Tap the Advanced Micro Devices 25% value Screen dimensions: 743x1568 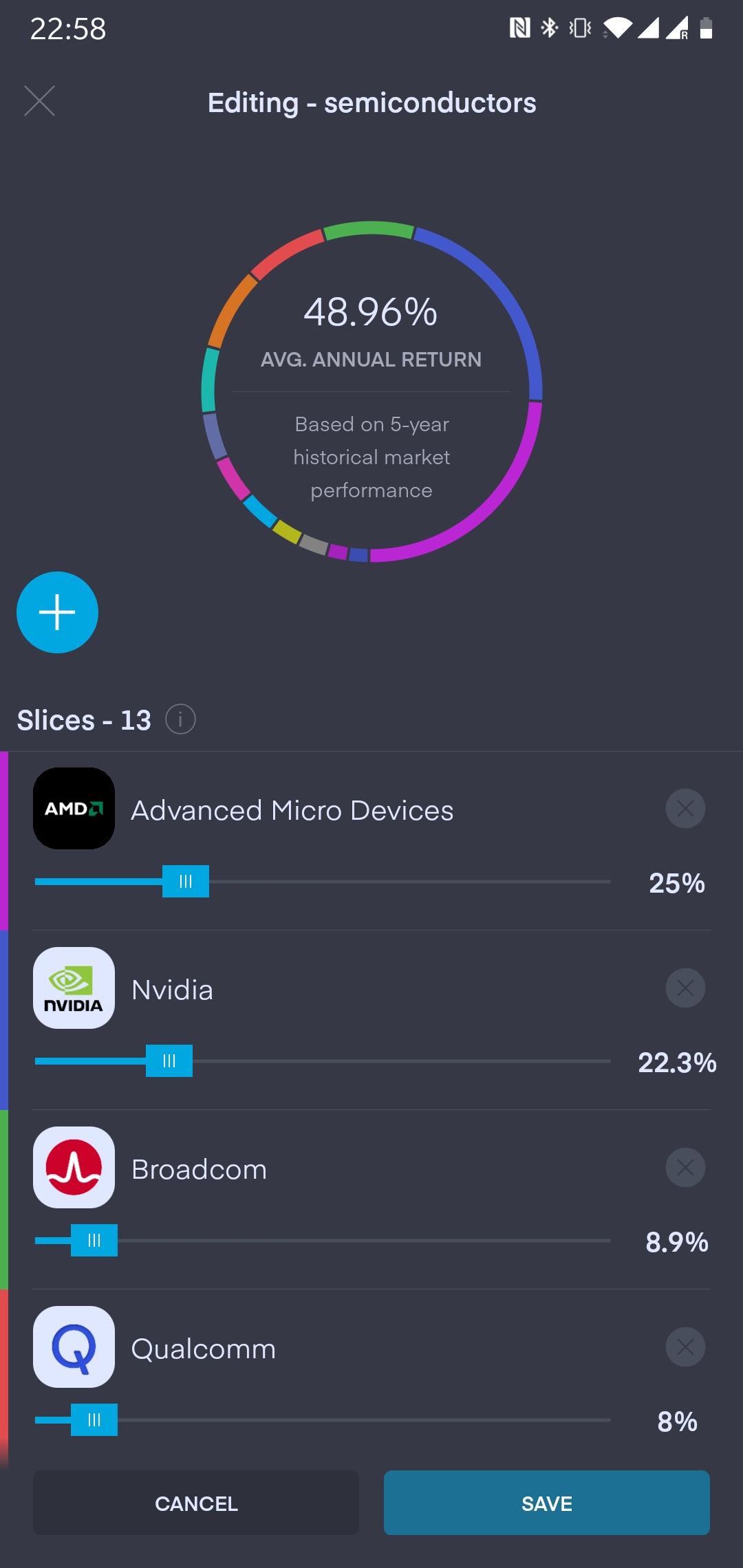pos(677,883)
